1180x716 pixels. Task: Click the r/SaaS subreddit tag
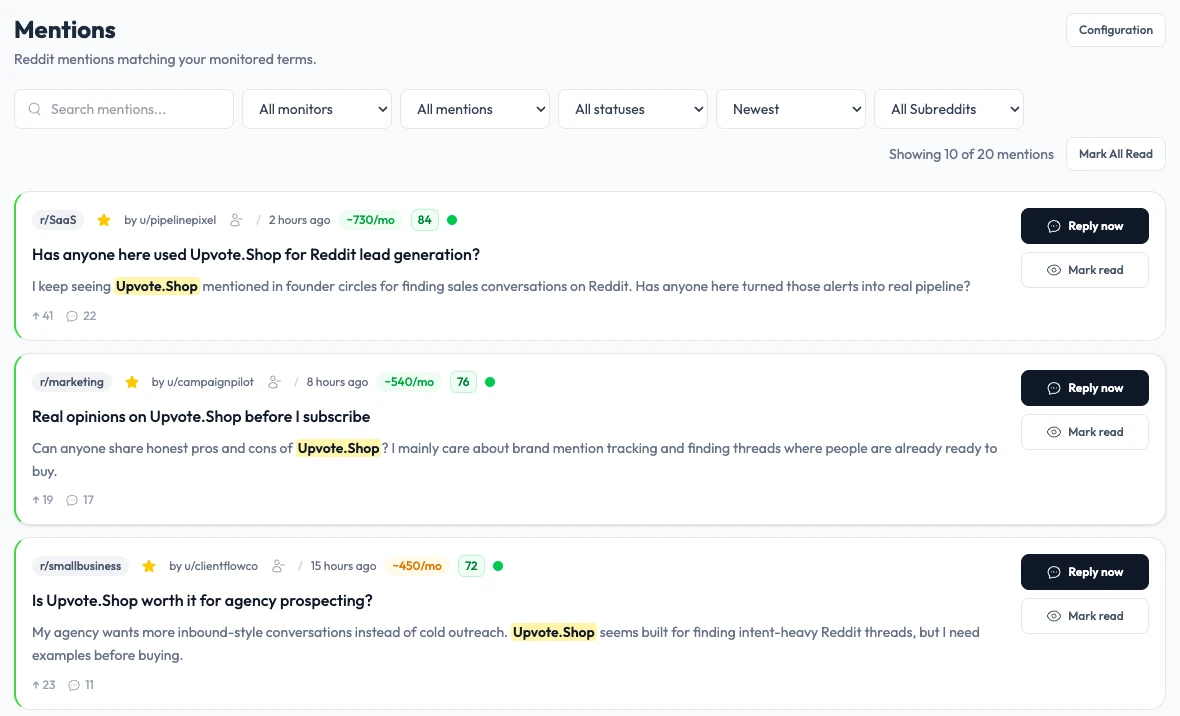coord(58,220)
